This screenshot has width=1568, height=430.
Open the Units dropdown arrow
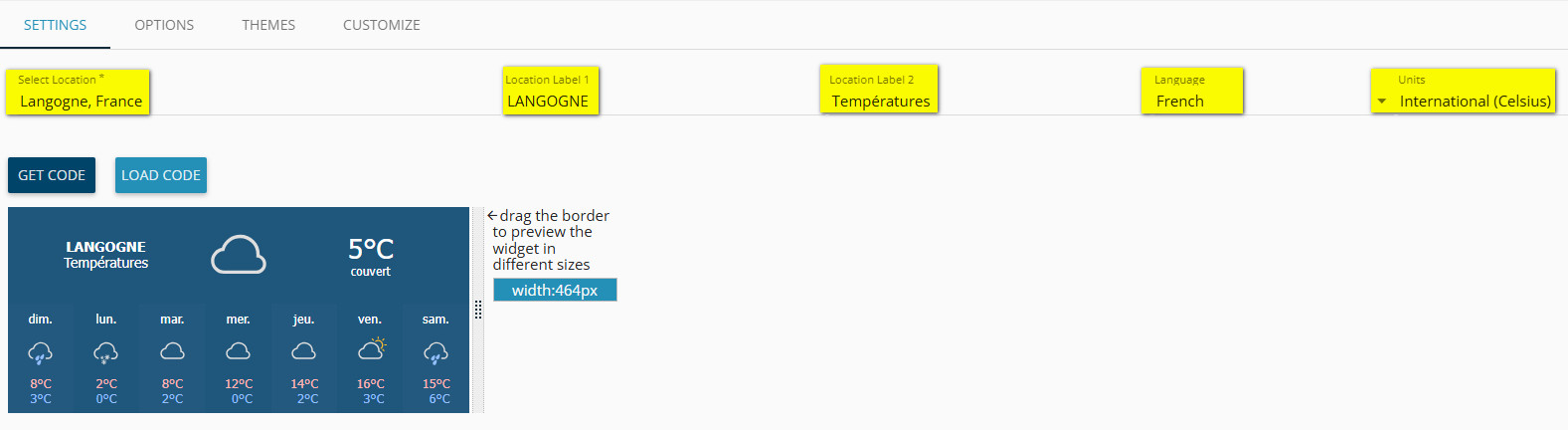click(1381, 102)
